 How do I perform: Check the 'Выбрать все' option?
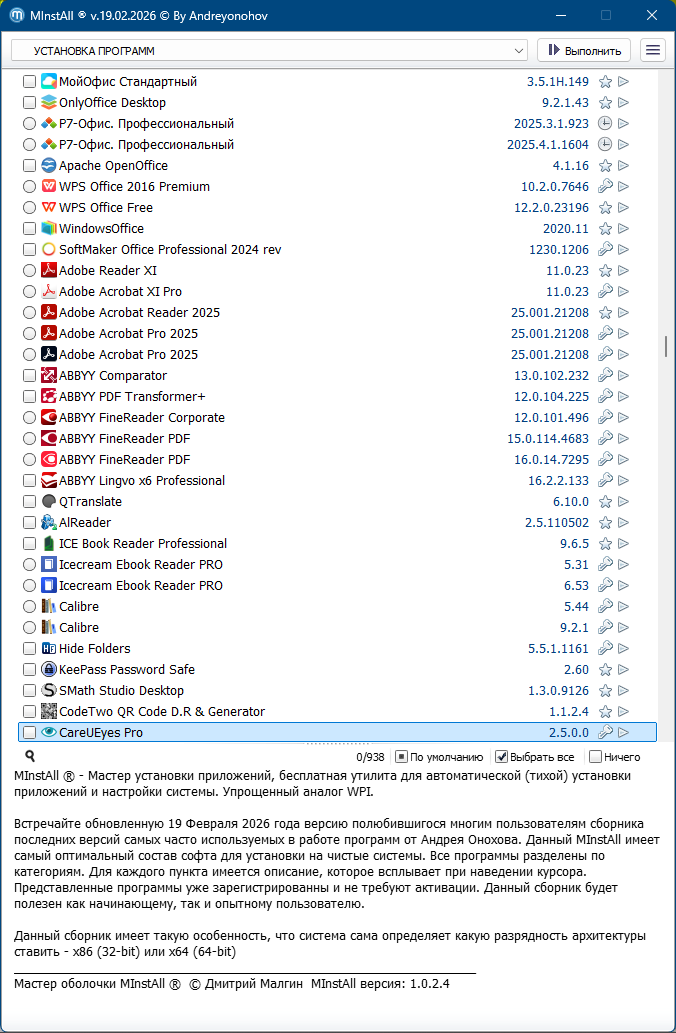(503, 757)
